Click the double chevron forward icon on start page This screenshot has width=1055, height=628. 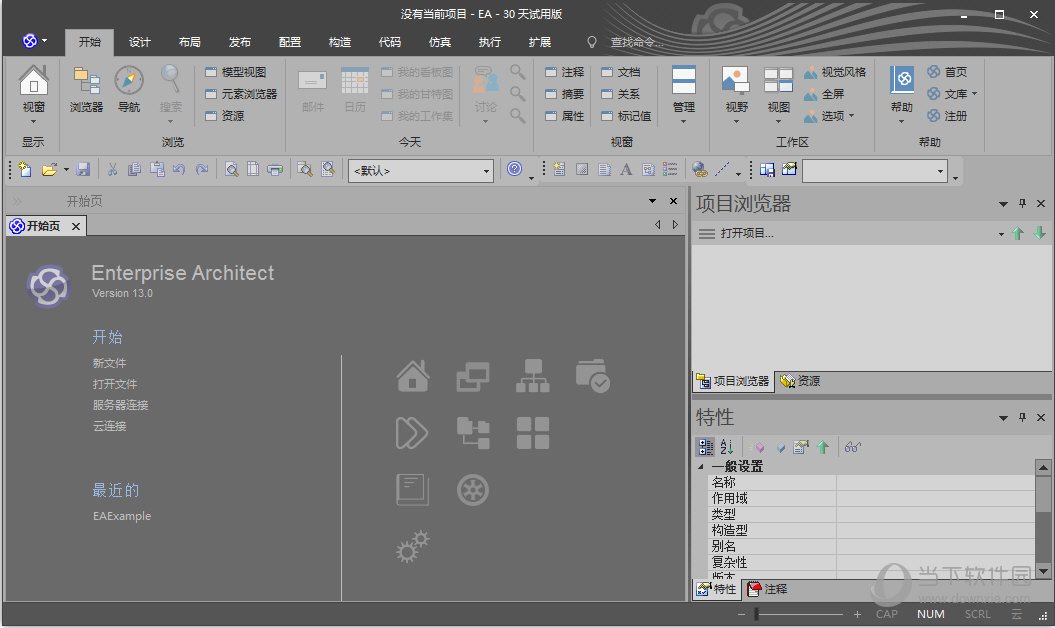[x=412, y=433]
